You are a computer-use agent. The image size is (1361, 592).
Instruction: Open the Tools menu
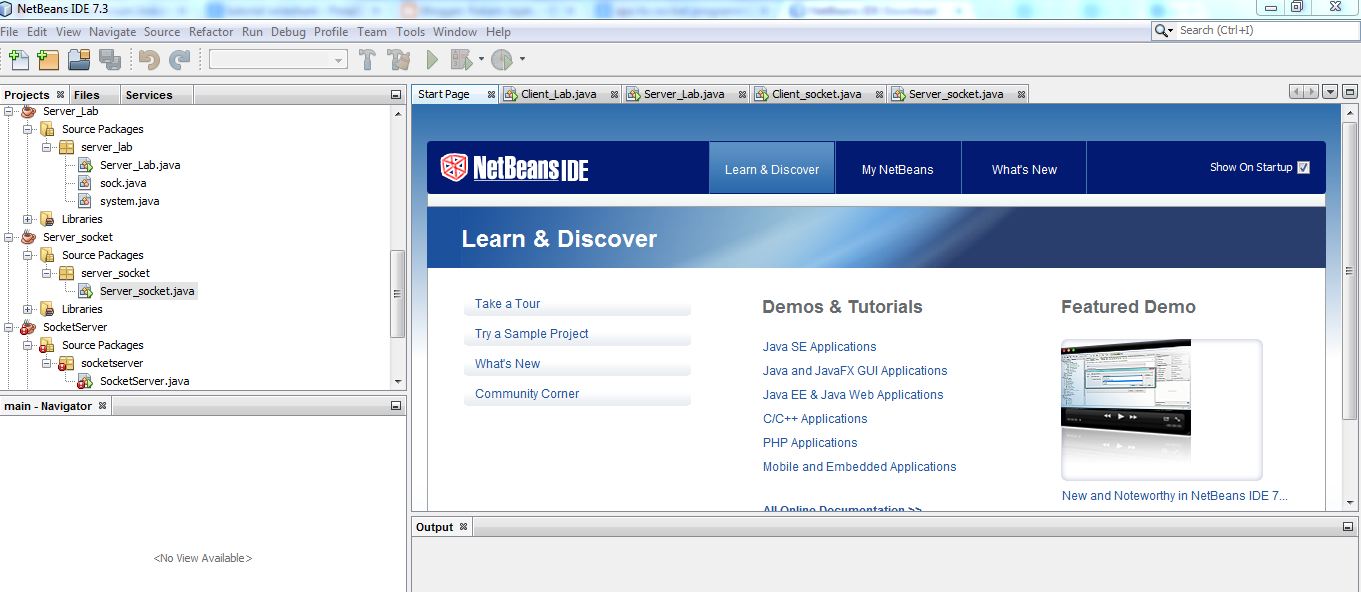point(410,32)
